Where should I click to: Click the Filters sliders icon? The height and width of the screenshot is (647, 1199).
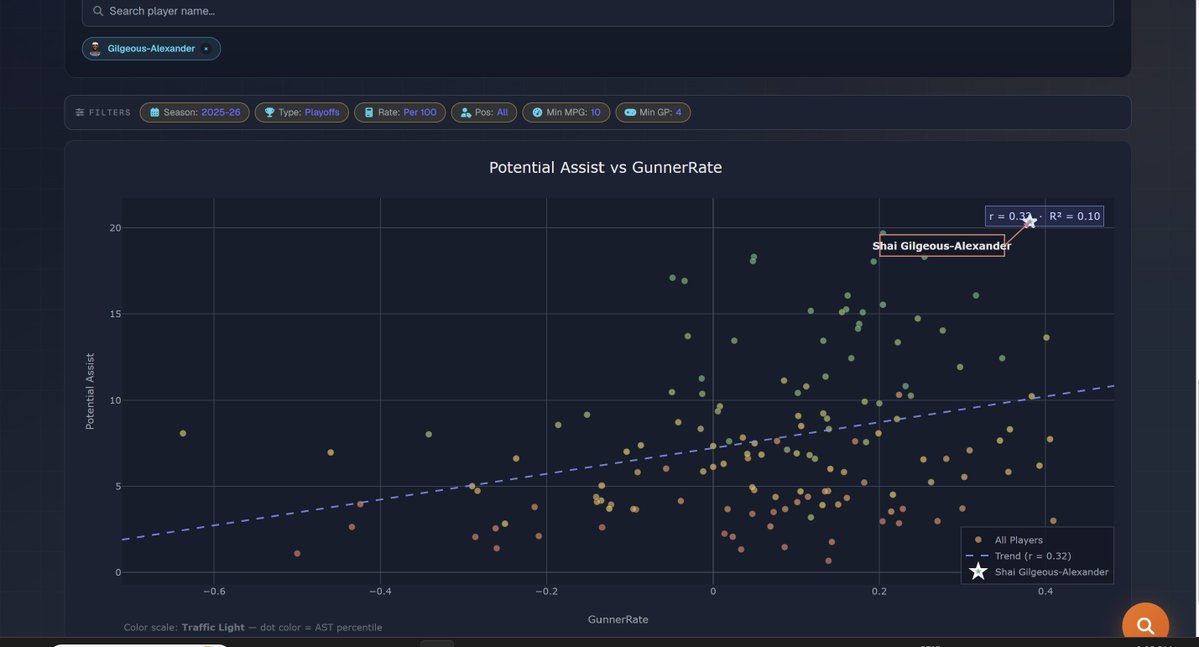click(80, 112)
